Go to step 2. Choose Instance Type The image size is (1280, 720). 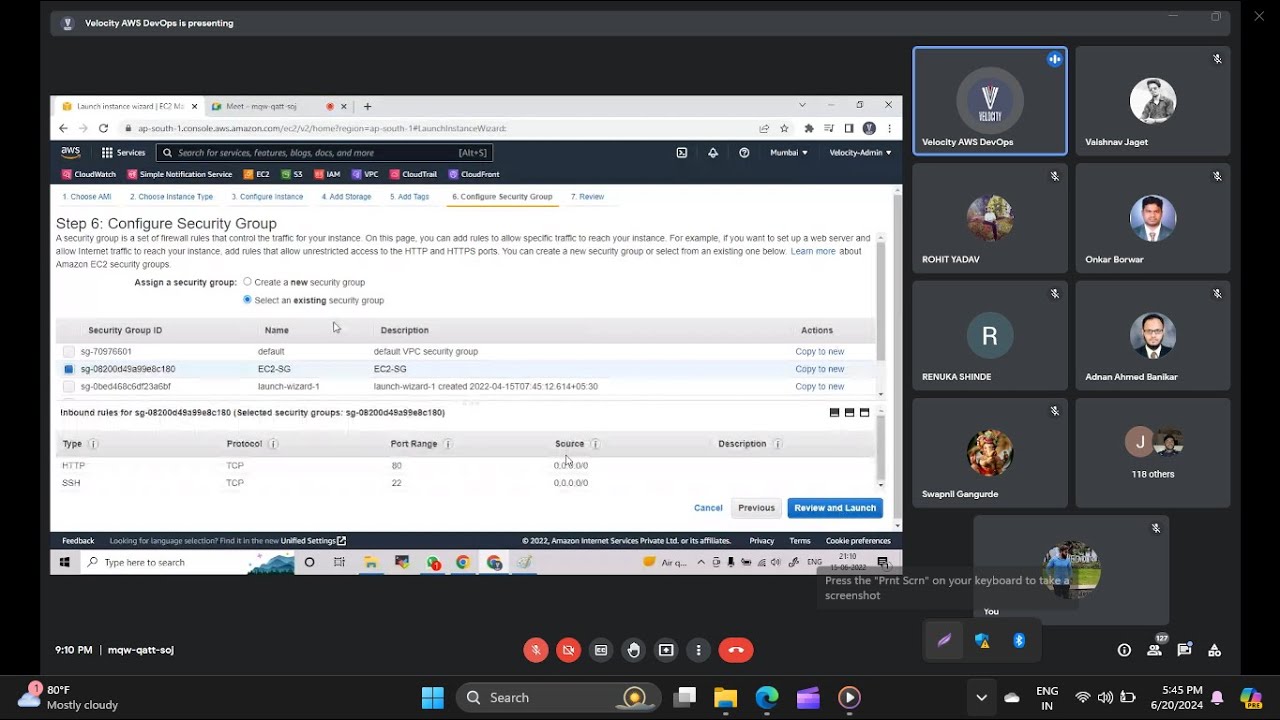pyautogui.click(x=171, y=197)
